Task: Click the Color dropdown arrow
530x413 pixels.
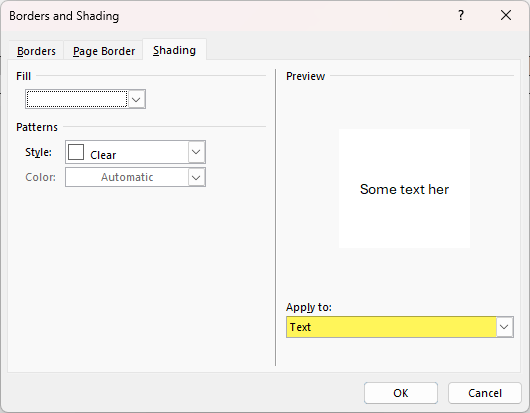Action: click(196, 177)
